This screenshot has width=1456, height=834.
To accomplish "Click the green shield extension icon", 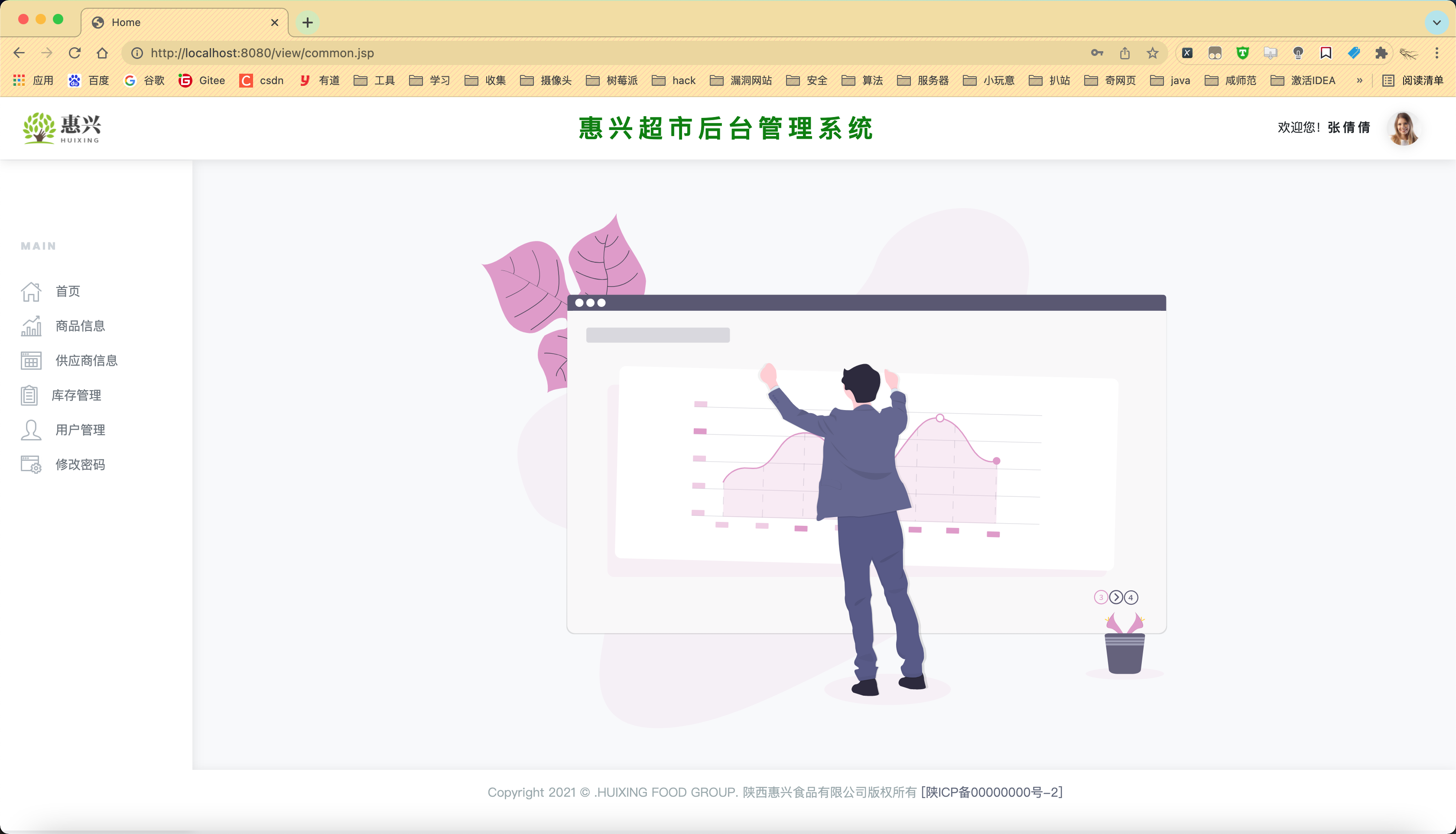I will click(x=1242, y=53).
